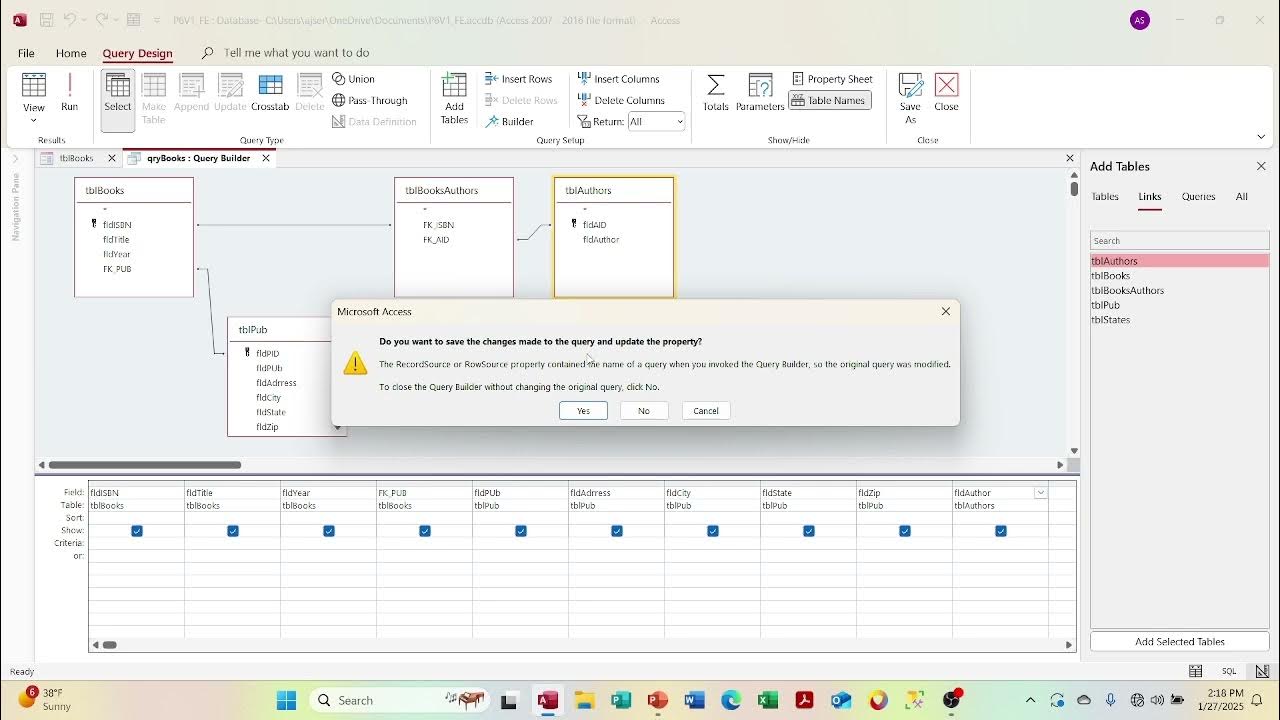Uncheck Show for fldState column
This screenshot has width=1280, height=720.
point(809,531)
